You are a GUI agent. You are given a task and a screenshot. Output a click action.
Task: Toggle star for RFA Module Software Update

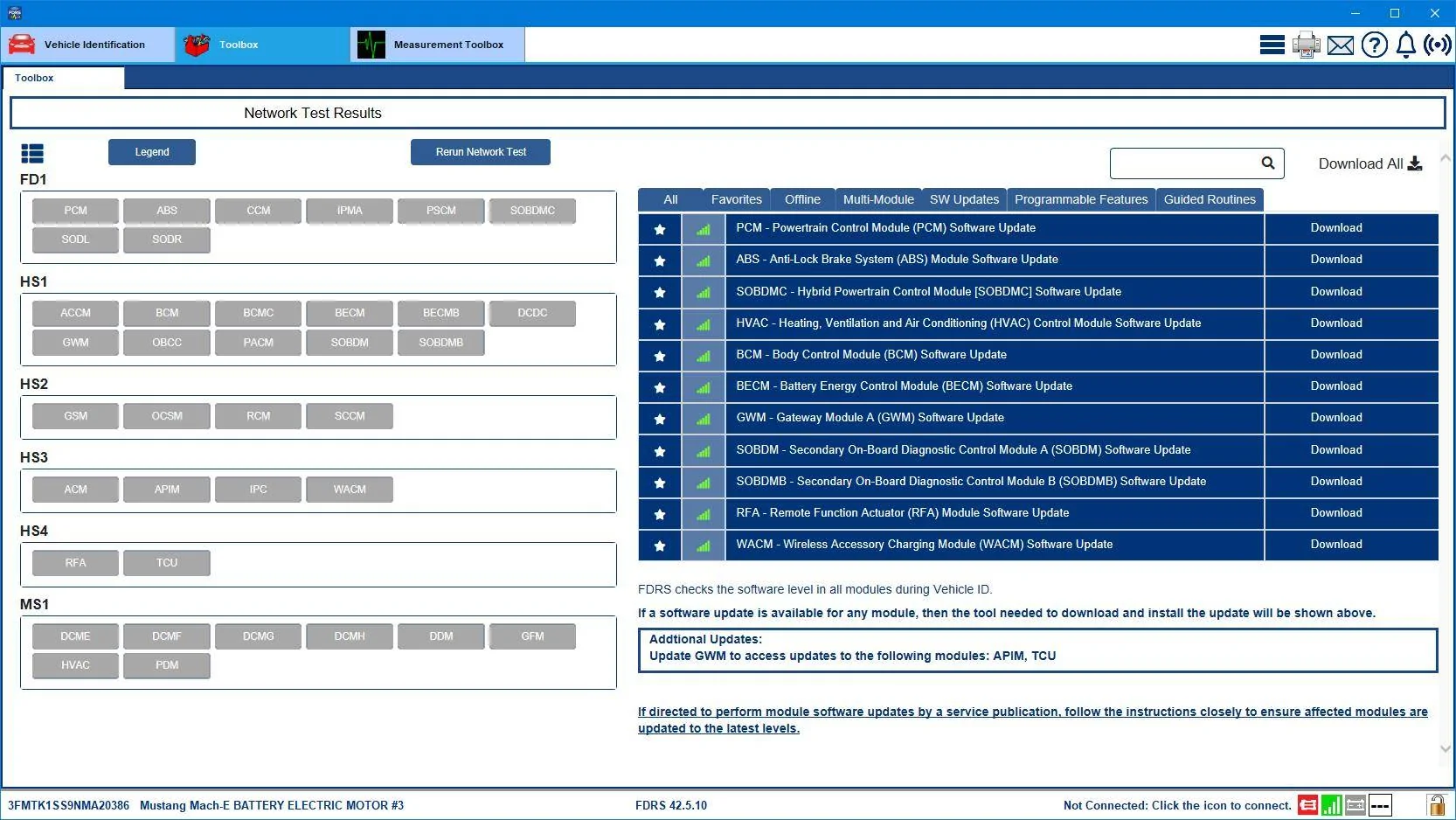point(660,514)
